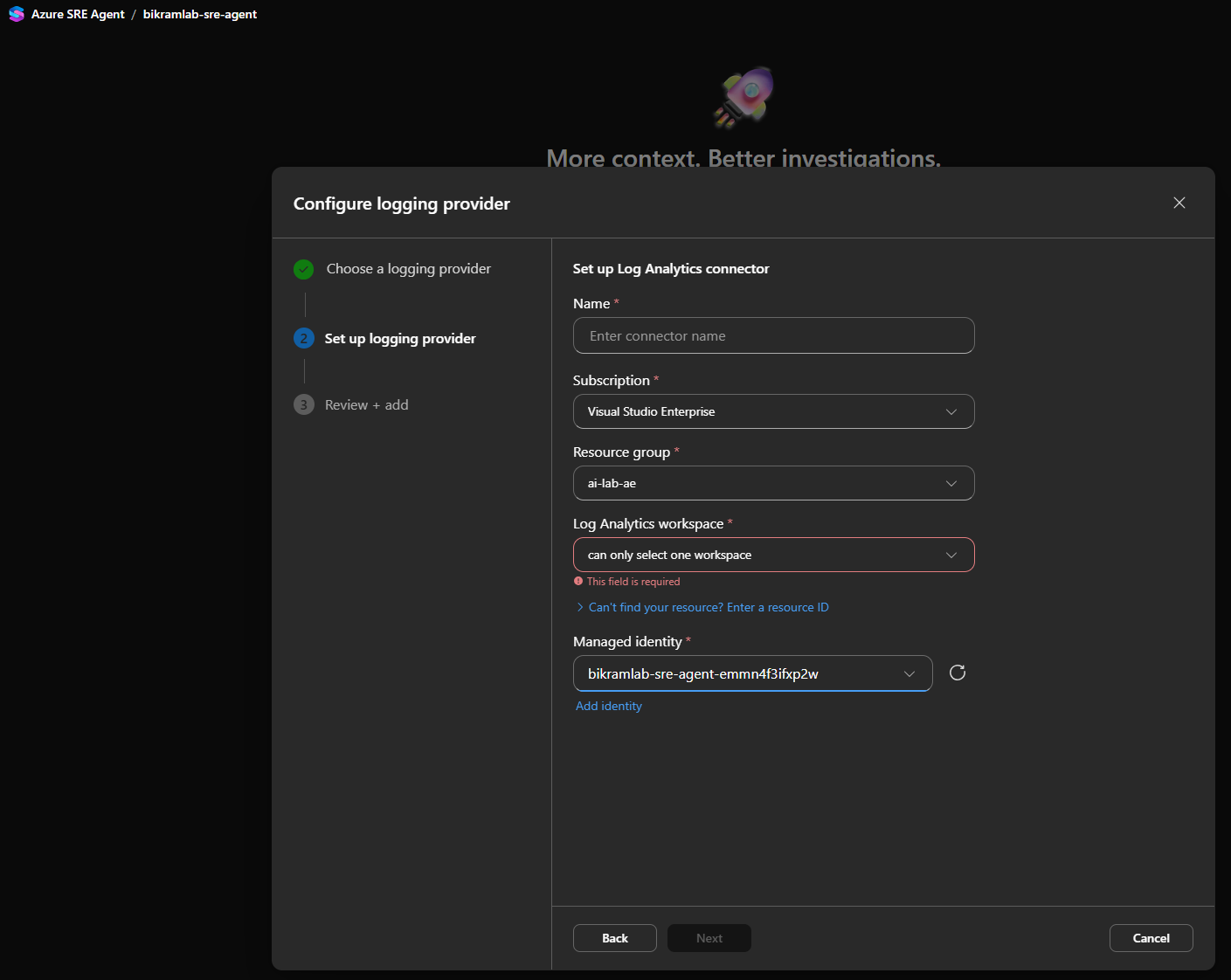Click the step 2 circle icon
This screenshot has height=980, width=1231.
pyautogui.click(x=303, y=338)
